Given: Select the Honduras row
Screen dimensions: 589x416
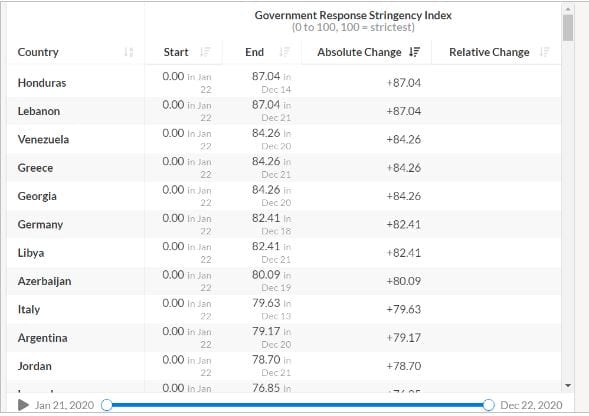Looking at the screenshot, I should (x=284, y=83).
